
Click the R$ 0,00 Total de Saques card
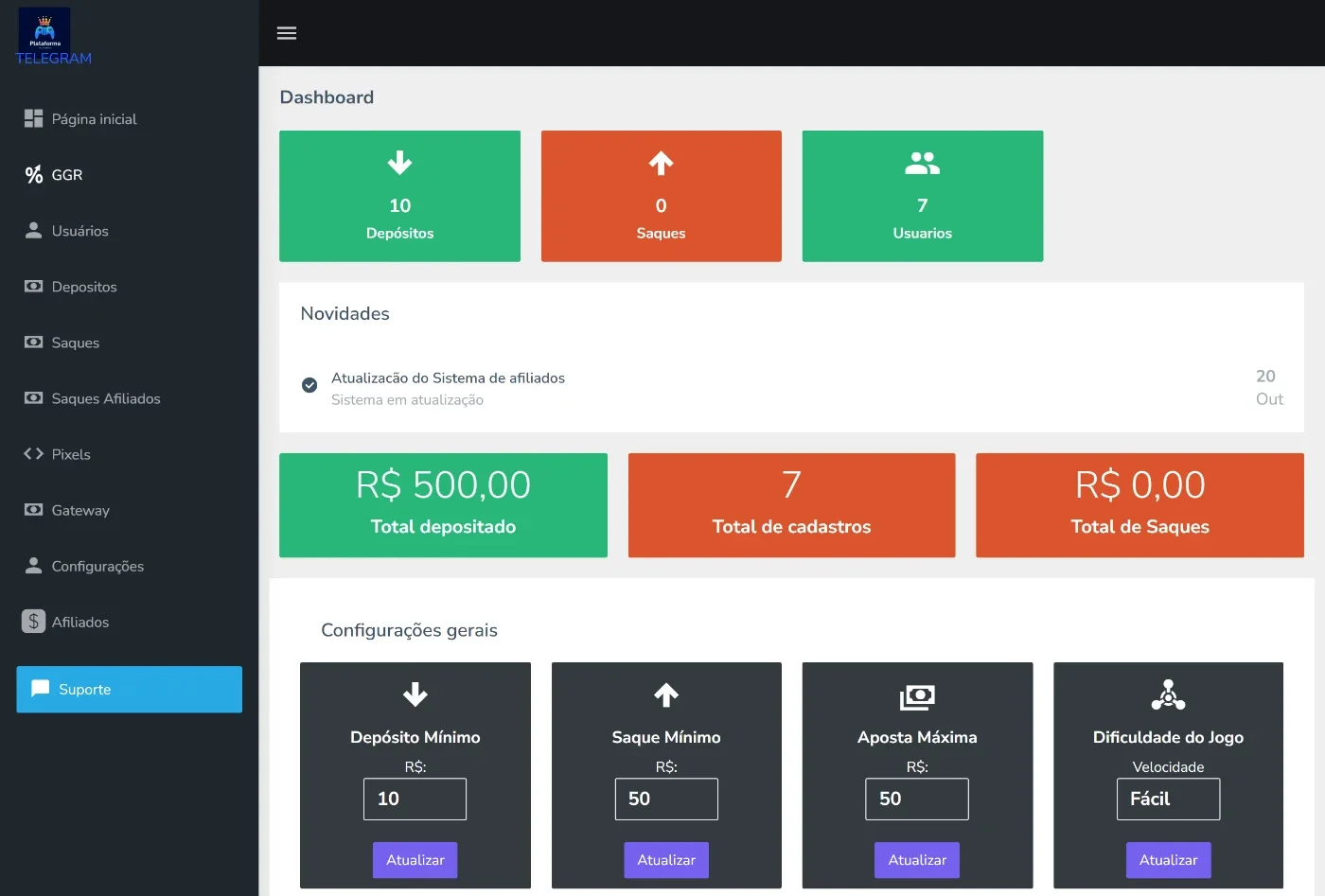point(1139,505)
